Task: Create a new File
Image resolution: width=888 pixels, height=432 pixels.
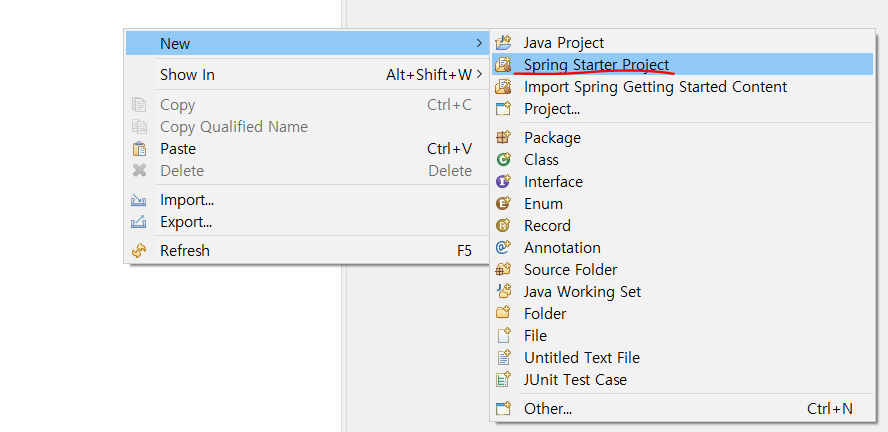Action: (x=682, y=335)
